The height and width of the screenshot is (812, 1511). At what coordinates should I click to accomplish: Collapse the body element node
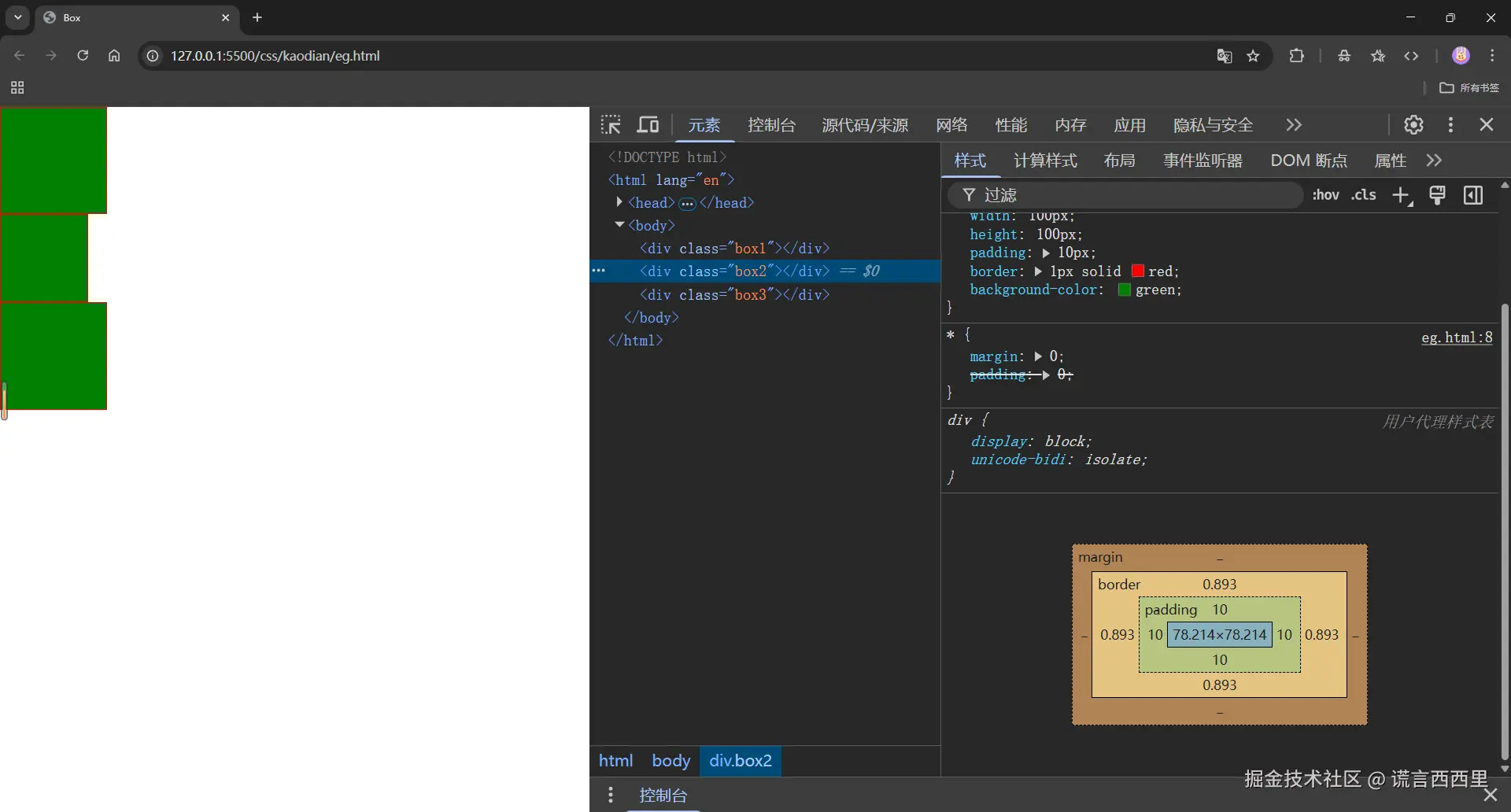click(619, 225)
